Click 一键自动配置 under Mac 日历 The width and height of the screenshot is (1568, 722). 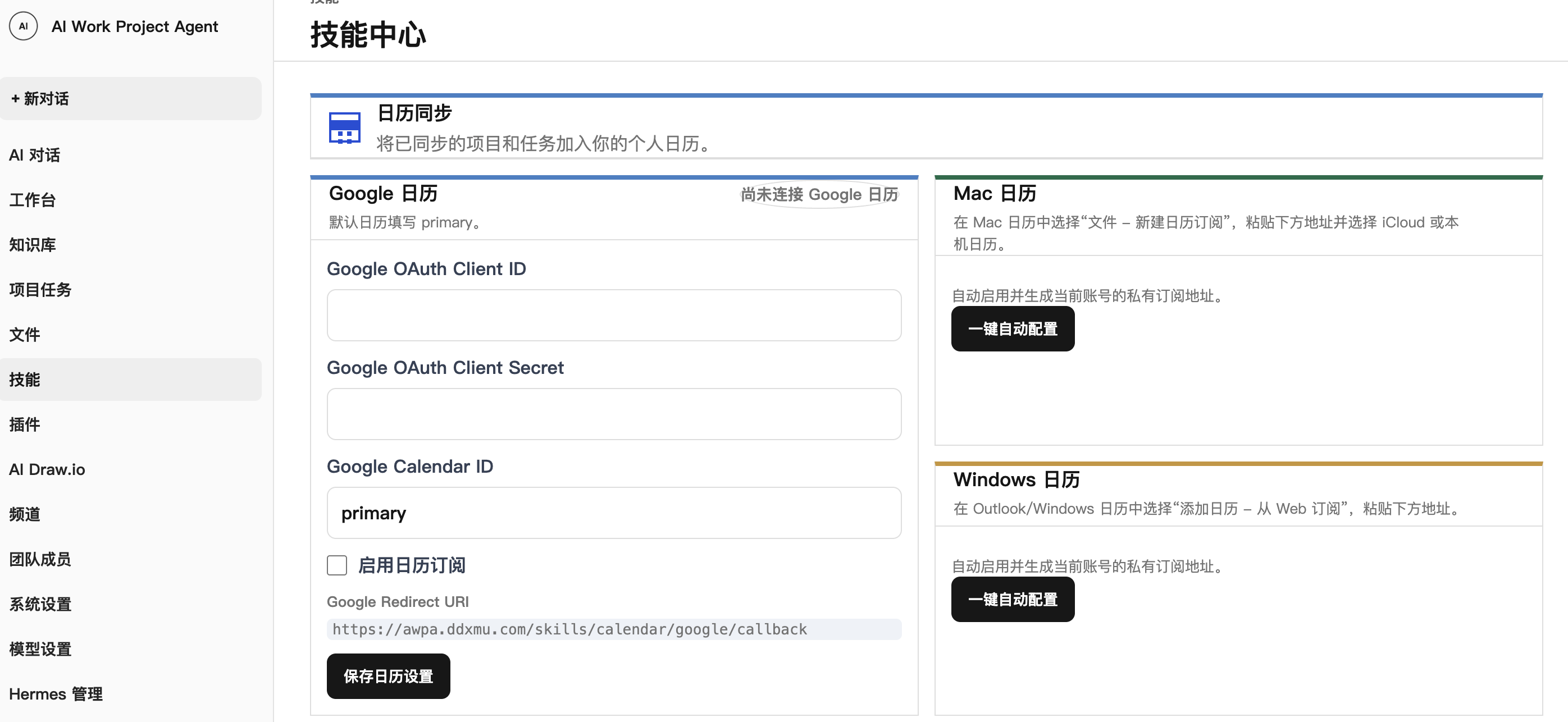pyautogui.click(x=1013, y=329)
